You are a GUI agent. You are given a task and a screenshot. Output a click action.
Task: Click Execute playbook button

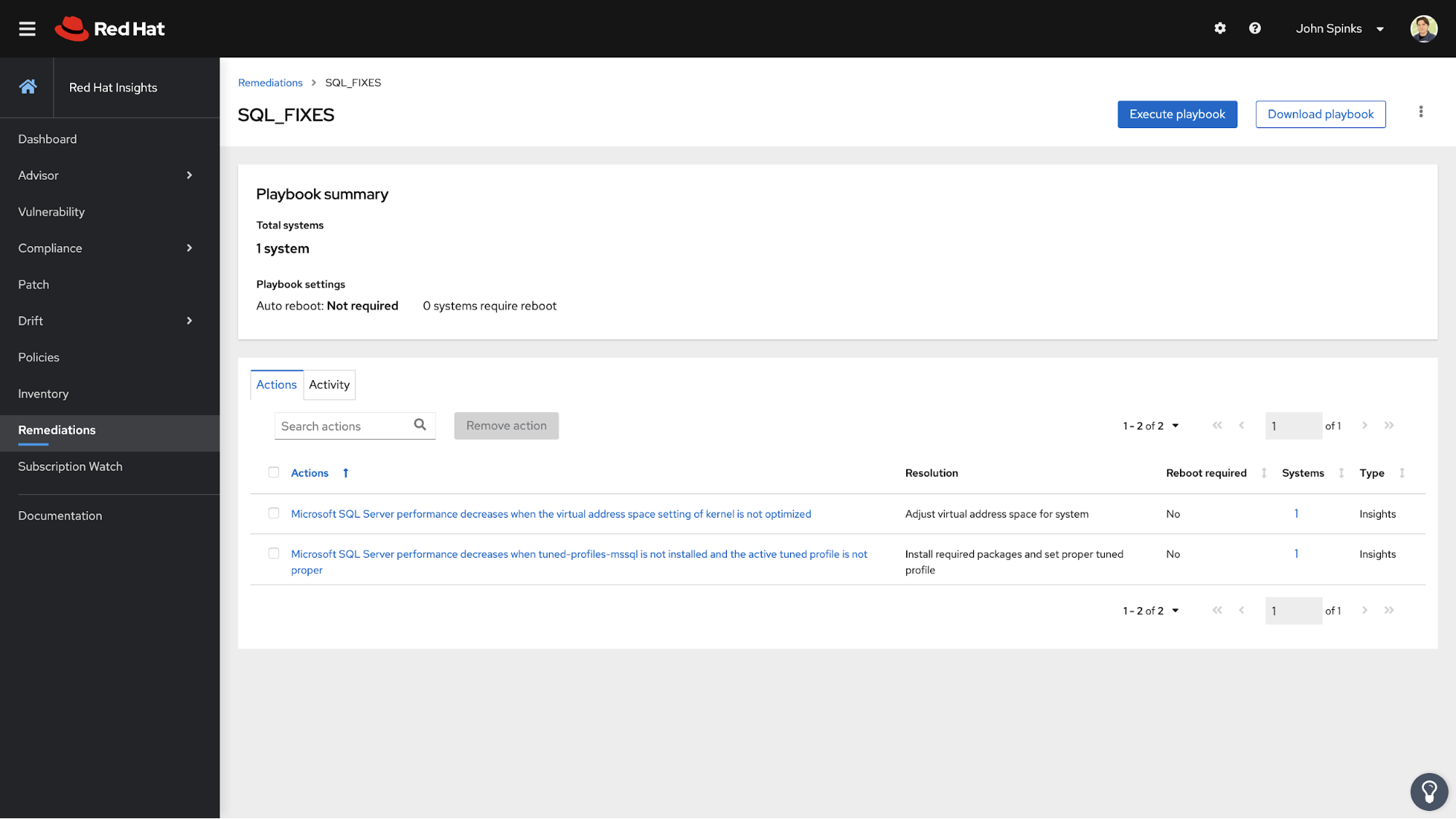point(1177,114)
